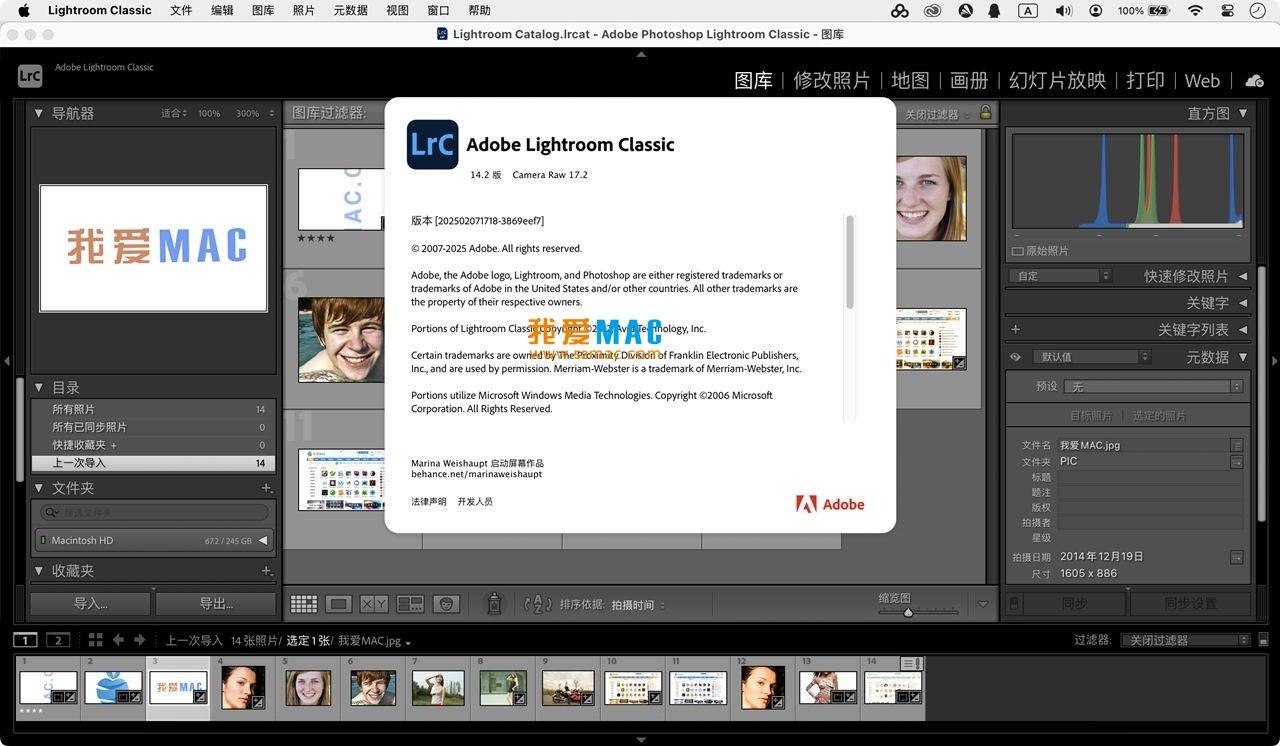This screenshot has width=1280, height=746.
Task: Switch to Loupe view in the toolbar
Action: coord(339,604)
